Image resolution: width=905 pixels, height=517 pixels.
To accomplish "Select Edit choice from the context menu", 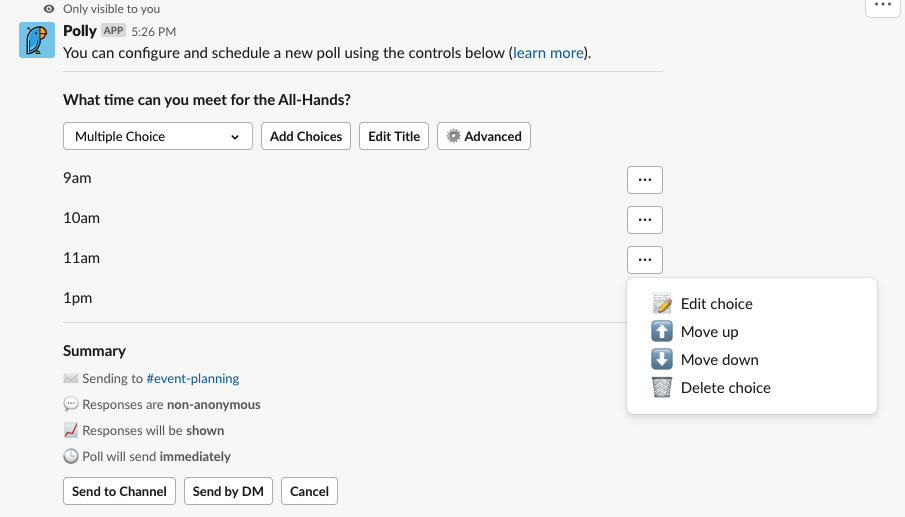I will pyautogui.click(x=716, y=304).
